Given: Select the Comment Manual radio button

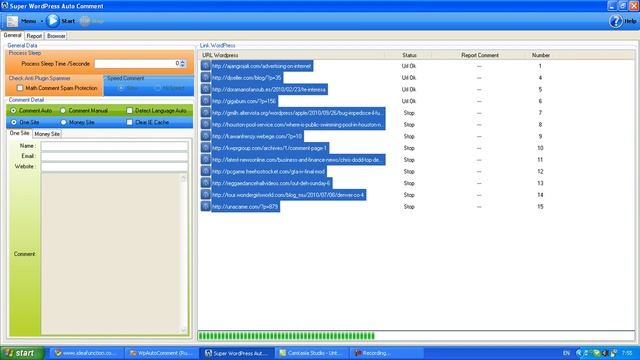Looking at the screenshot, I should [63, 111].
